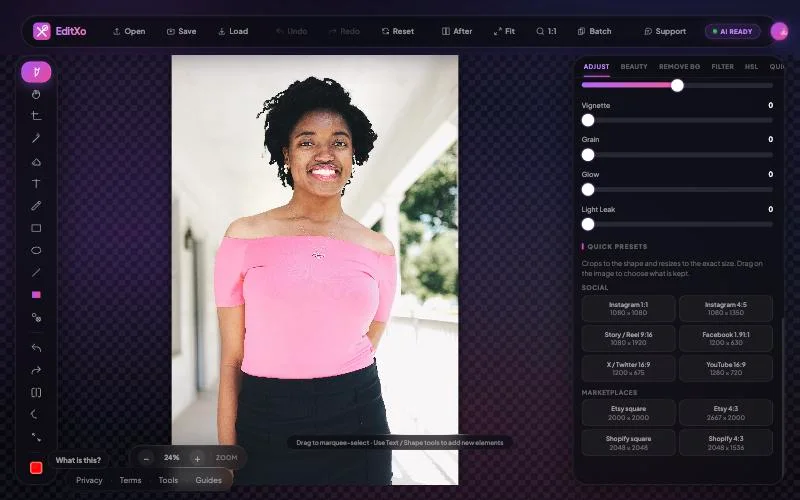Image resolution: width=800 pixels, height=500 pixels.
Task: Click the Vignette slider handle
Action: (588, 120)
